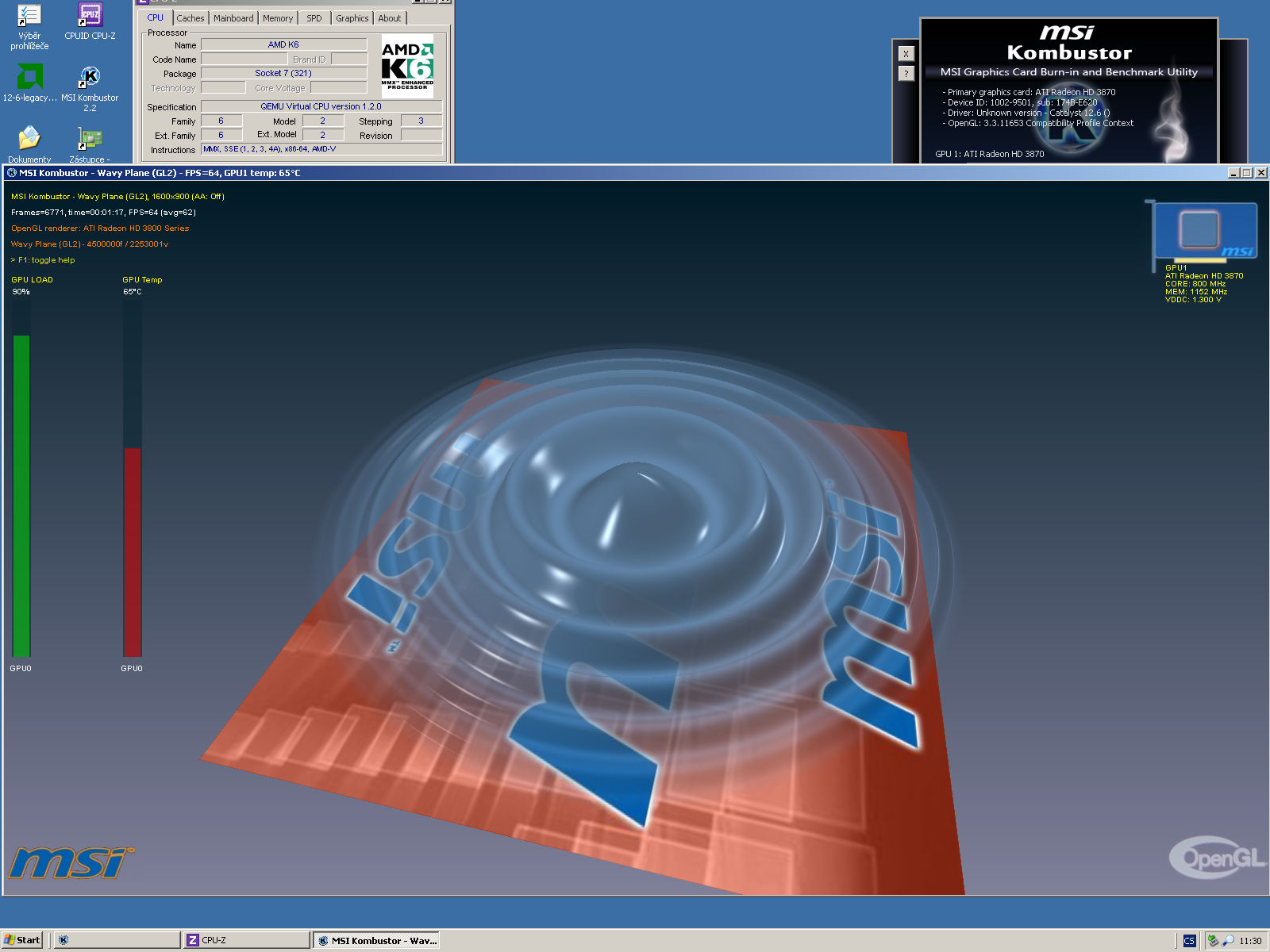Switch to the Caches tab in CPU-Z

pyautogui.click(x=190, y=18)
